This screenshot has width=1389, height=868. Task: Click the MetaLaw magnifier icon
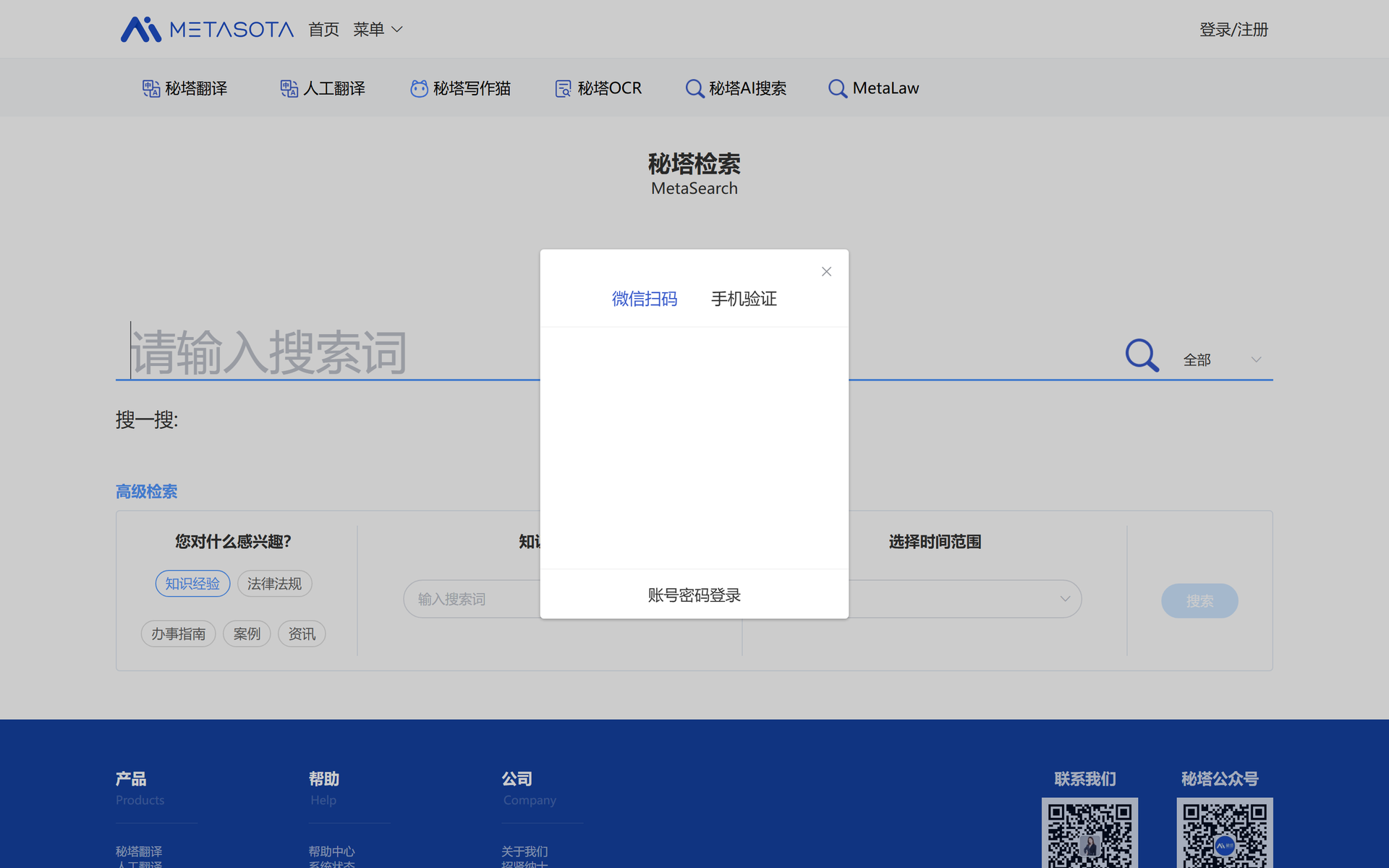(837, 88)
